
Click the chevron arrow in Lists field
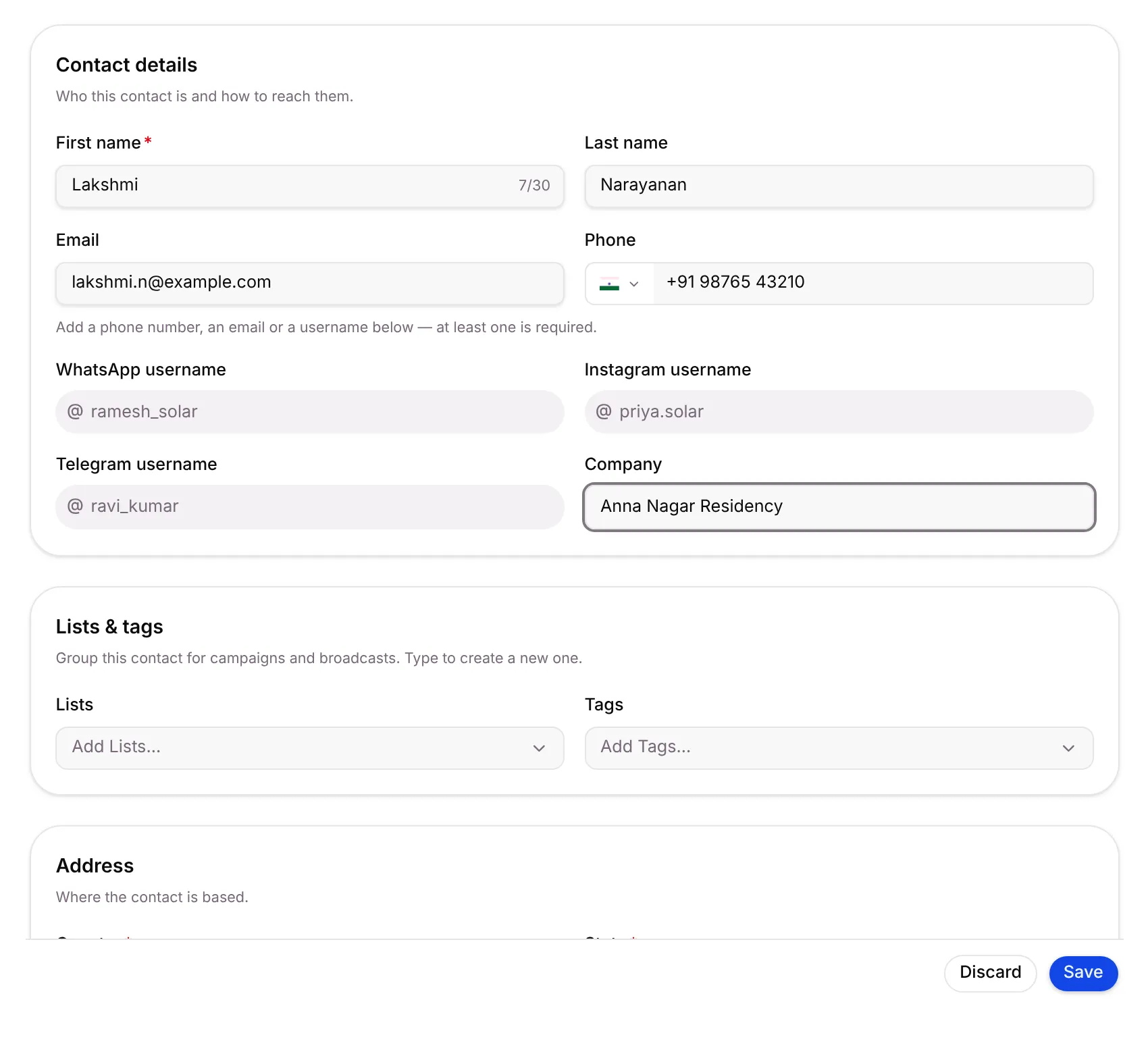point(539,748)
